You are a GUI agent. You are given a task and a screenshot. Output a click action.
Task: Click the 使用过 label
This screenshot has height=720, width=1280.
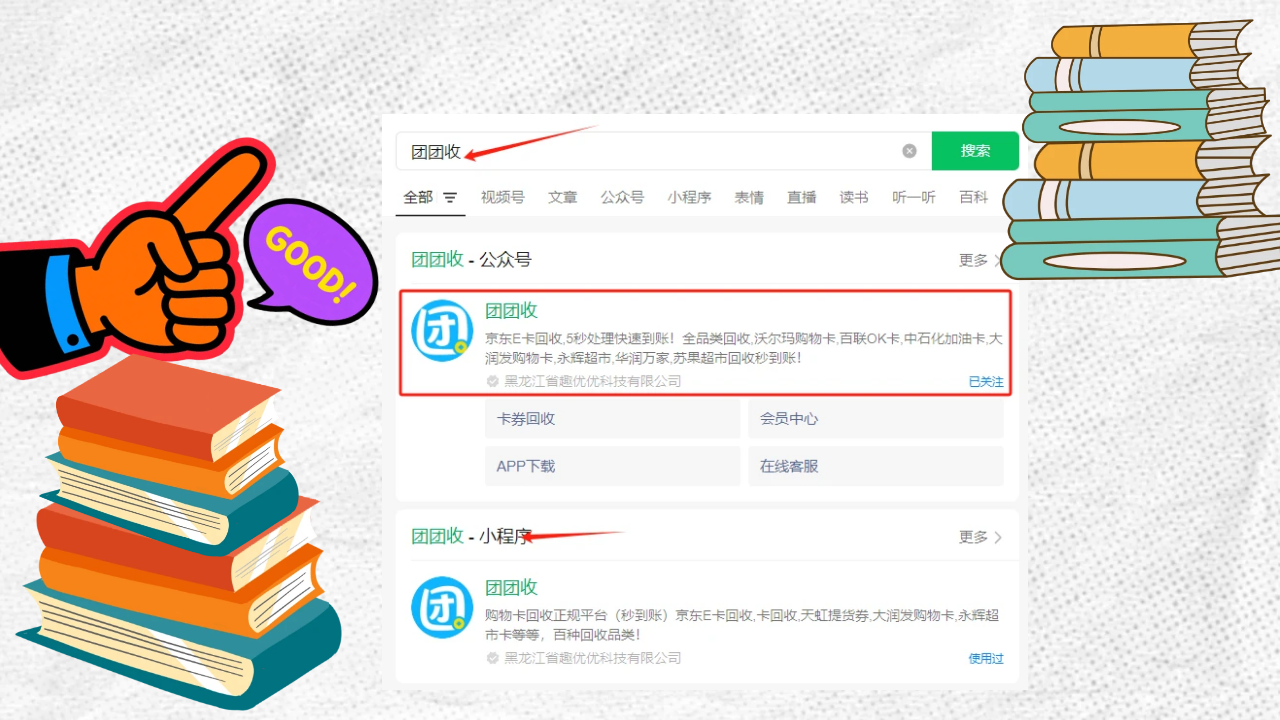tap(986, 659)
